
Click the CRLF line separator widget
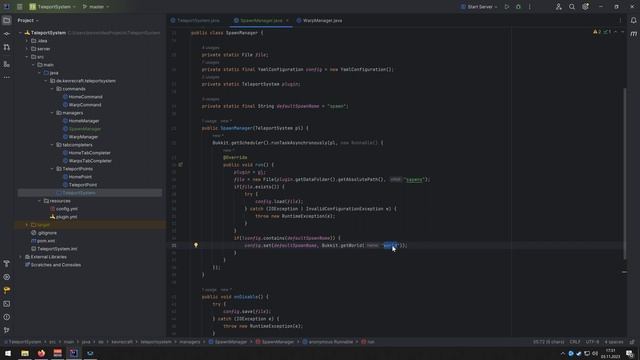575,342
